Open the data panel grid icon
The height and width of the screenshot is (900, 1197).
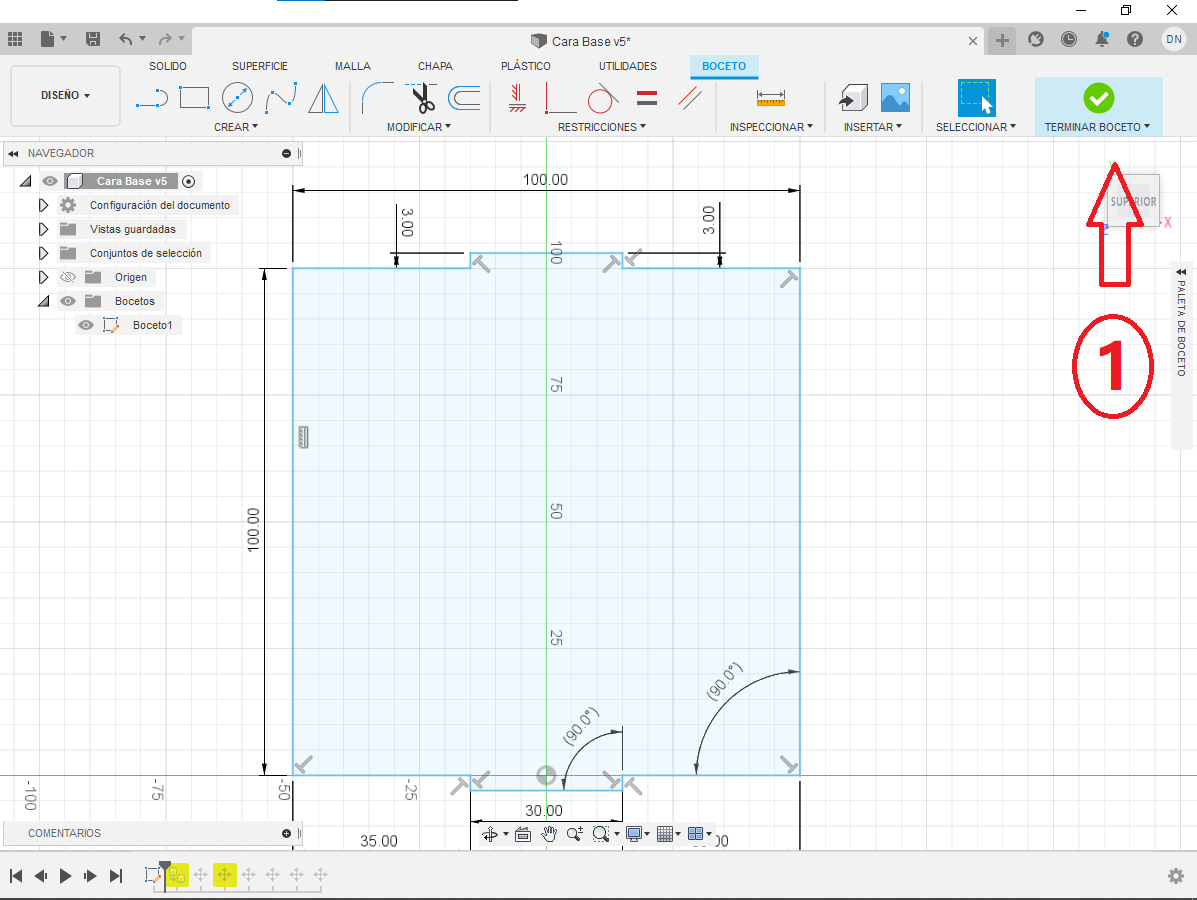[x=15, y=39]
